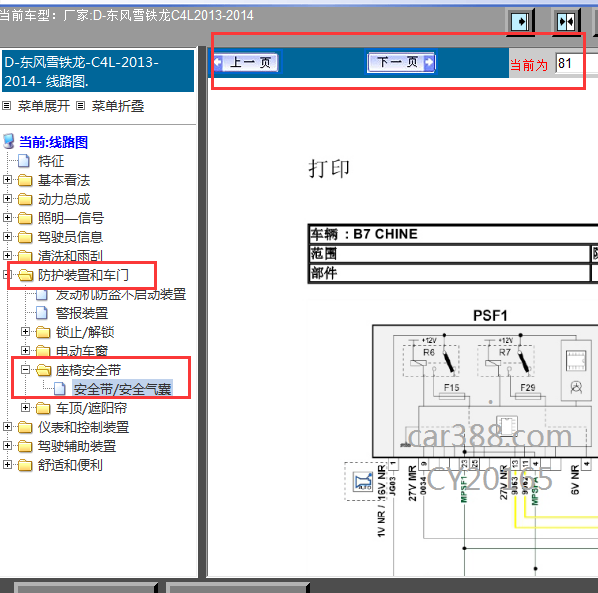Expand the 锁止/解锁 folder
Viewport: 598px width, 593px height.
click(x=26, y=332)
